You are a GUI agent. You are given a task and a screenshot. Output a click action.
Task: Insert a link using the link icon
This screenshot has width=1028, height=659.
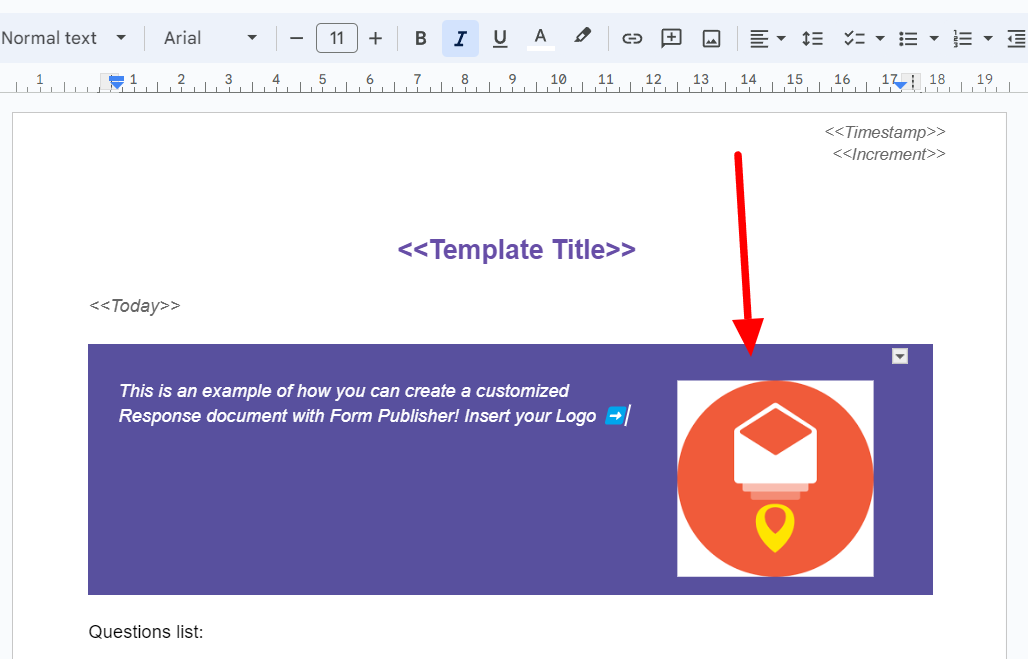click(x=632, y=38)
